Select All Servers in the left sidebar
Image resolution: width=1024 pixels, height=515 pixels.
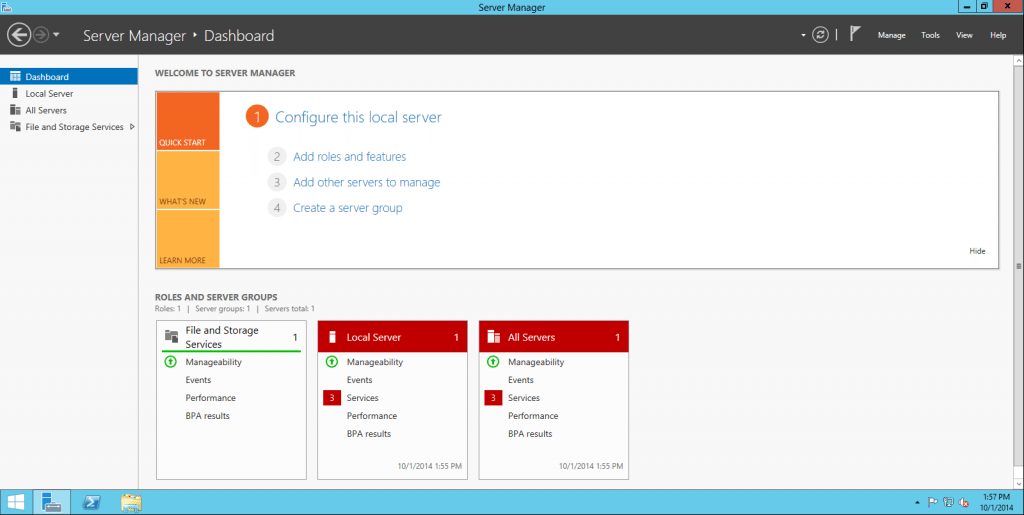tap(46, 110)
